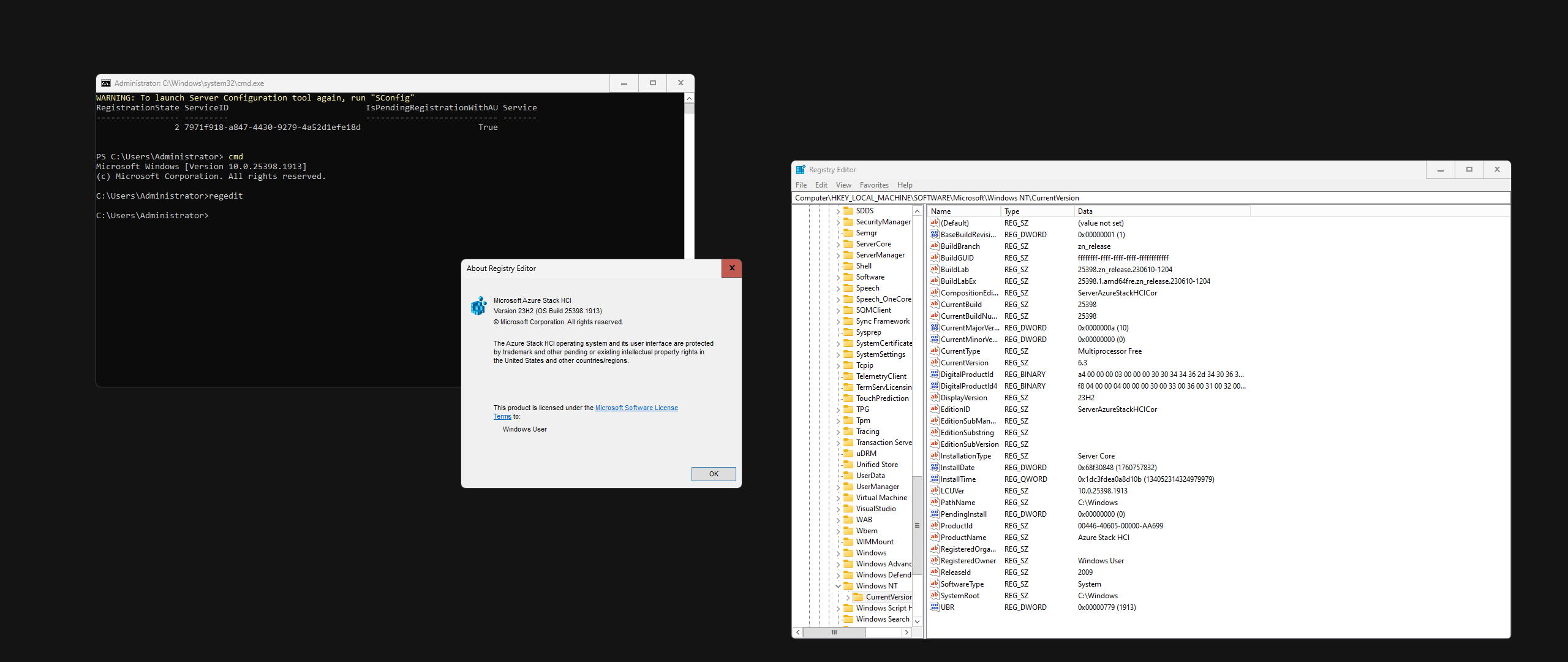Click the ProductName string value icon
Screen dimensions: 1568x662
934,538
